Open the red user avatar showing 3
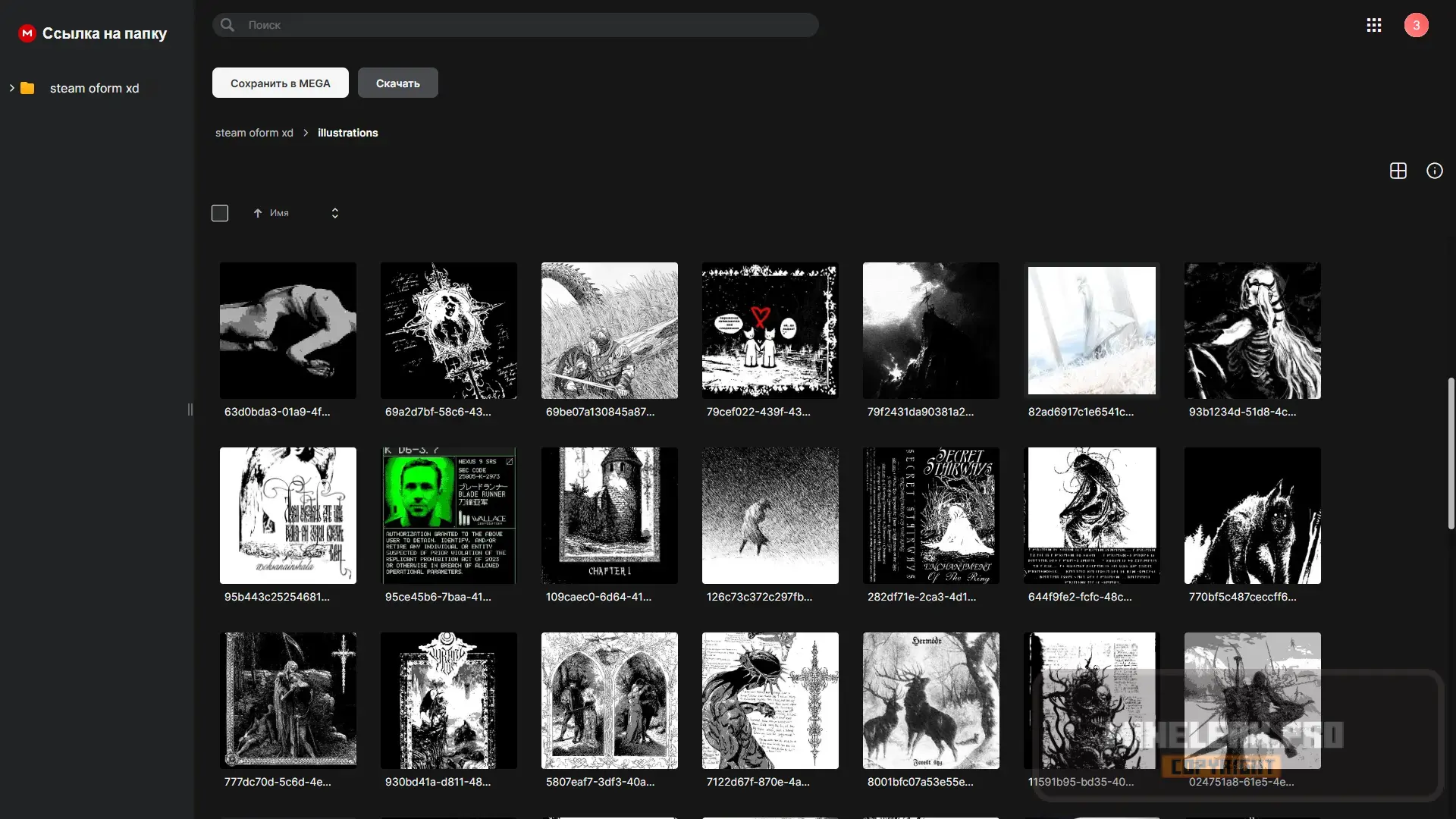Image resolution: width=1456 pixels, height=819 pixels. pyautogui.click(x=1416, y=25)
